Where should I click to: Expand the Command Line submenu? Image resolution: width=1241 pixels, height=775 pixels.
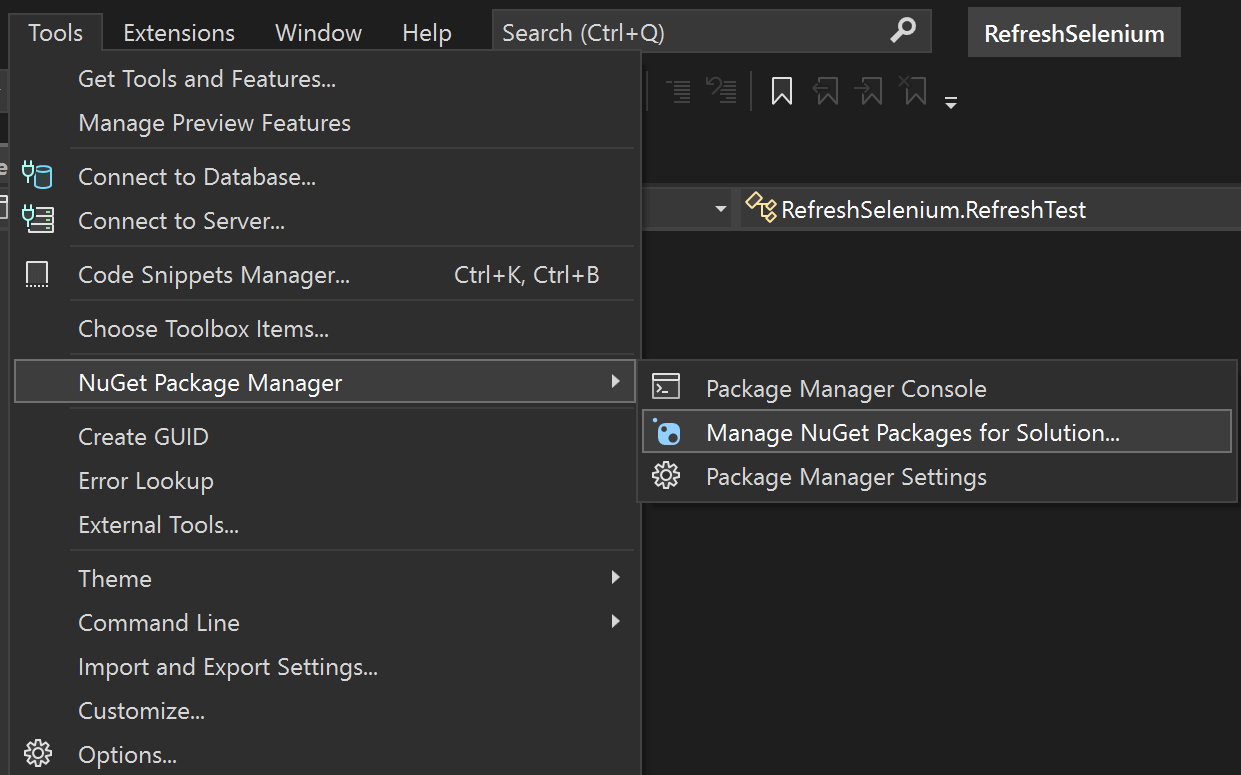615,622
